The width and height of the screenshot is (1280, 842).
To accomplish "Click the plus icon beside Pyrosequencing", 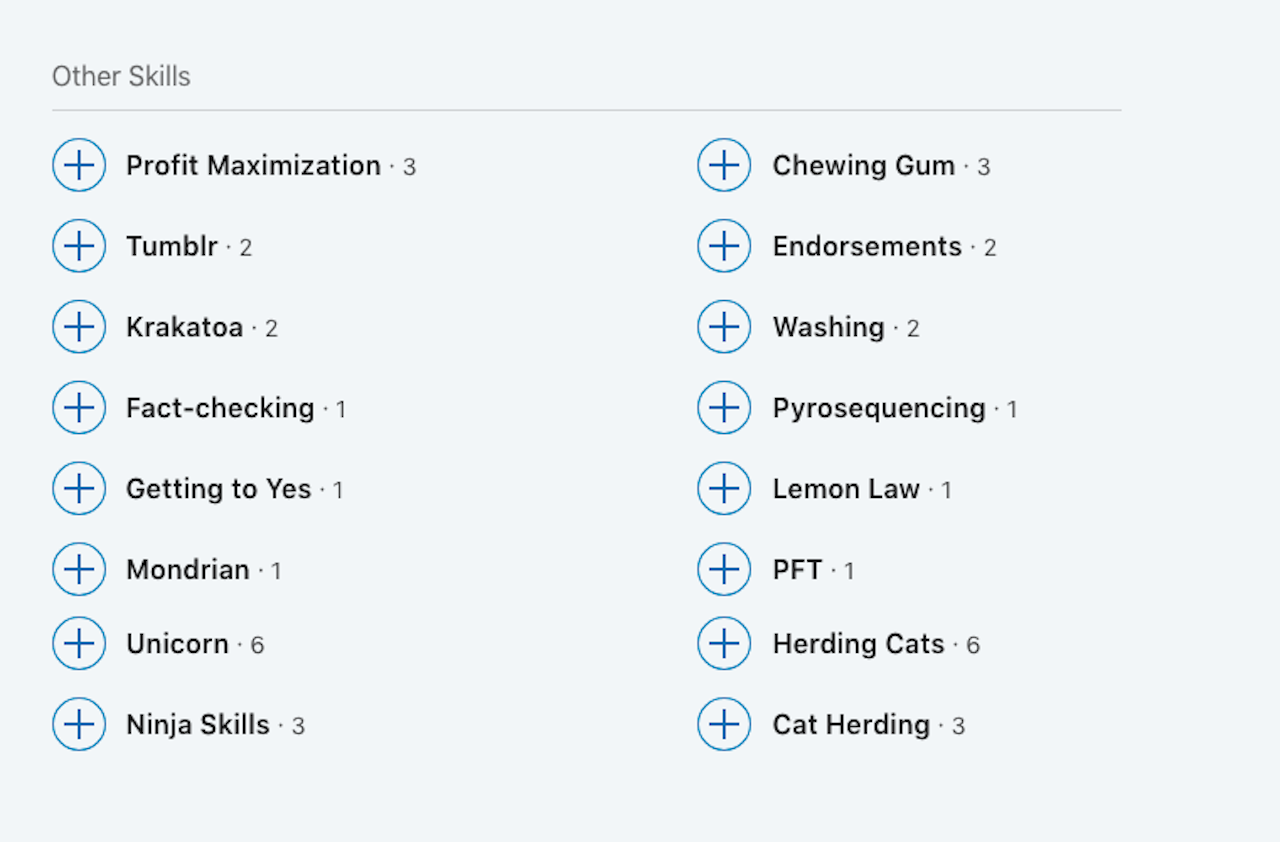I will click(x=724, y=408).
